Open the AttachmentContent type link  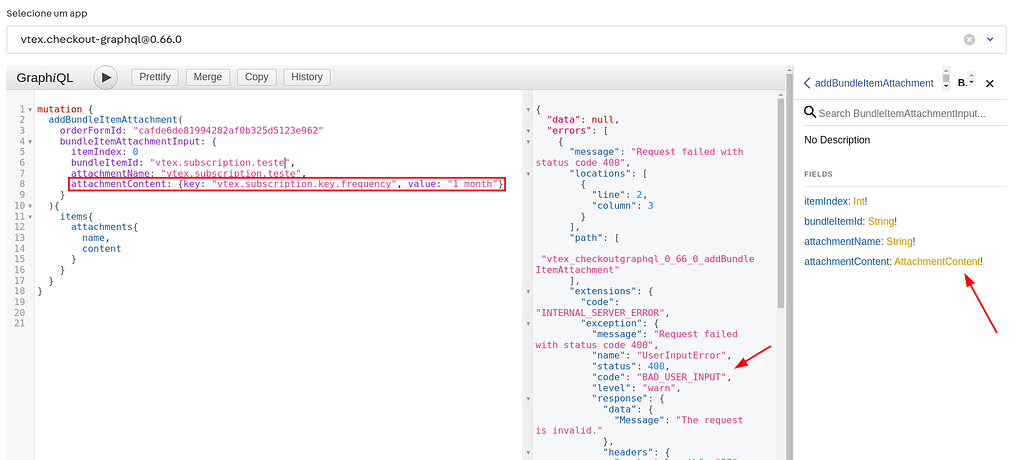coord(936,261)
